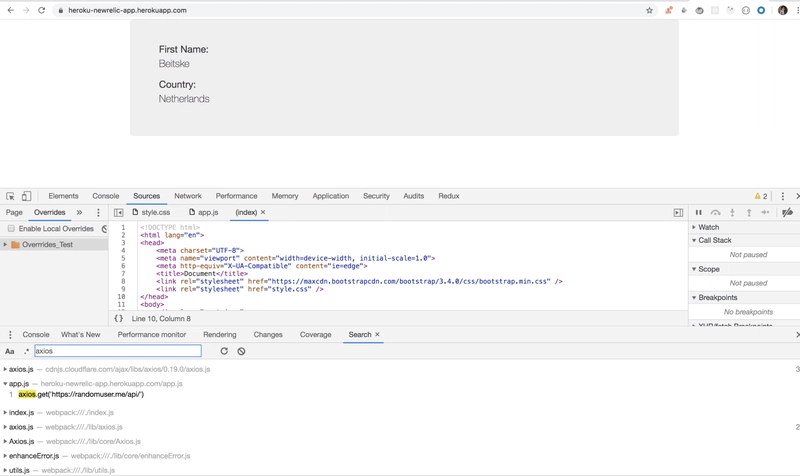Place cursor on source line 8
Viewport: 800px width, 476px height.
click(x=359, y=281)
